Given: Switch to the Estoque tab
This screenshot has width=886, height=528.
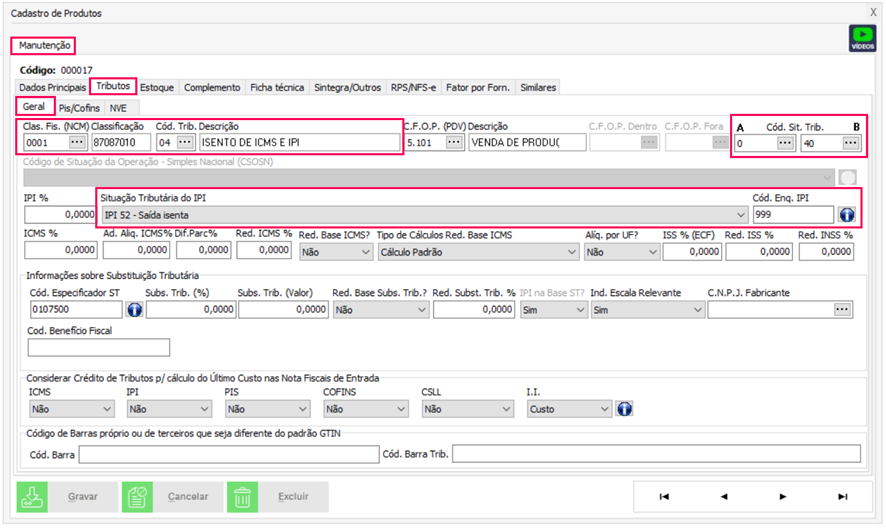Looking at the screenshot, I should (157, 88).
